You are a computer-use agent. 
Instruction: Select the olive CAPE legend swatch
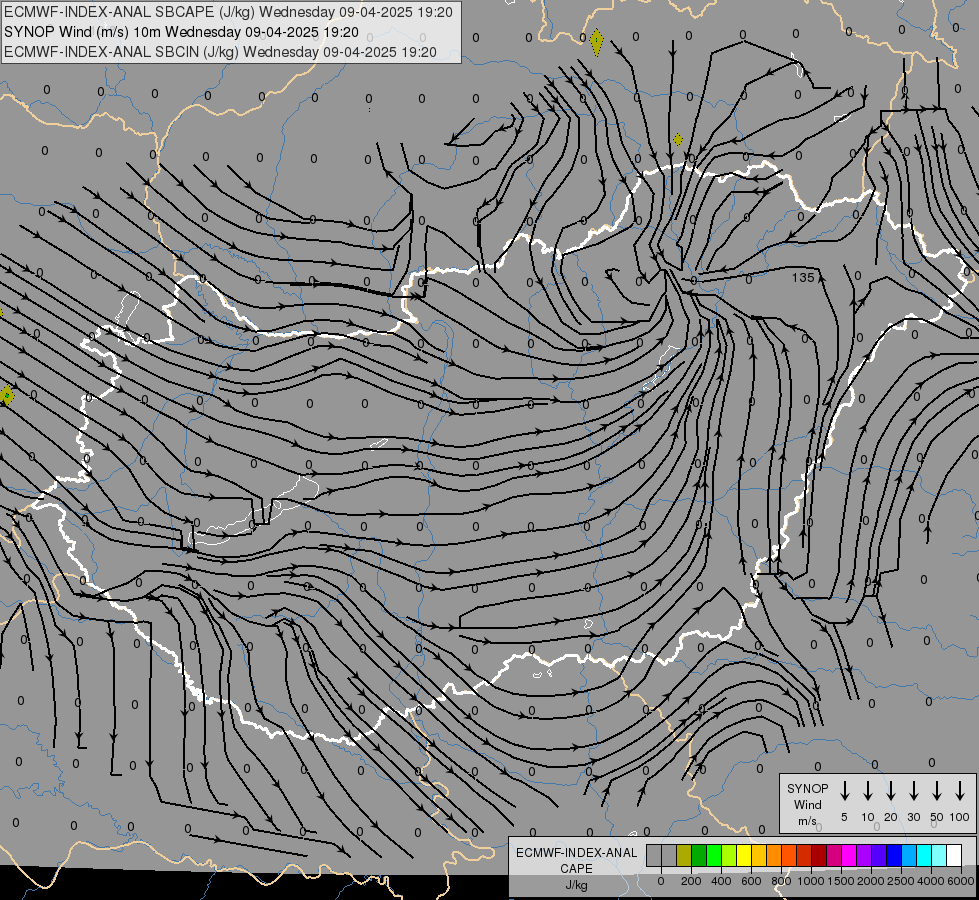[x=684, y=855]
